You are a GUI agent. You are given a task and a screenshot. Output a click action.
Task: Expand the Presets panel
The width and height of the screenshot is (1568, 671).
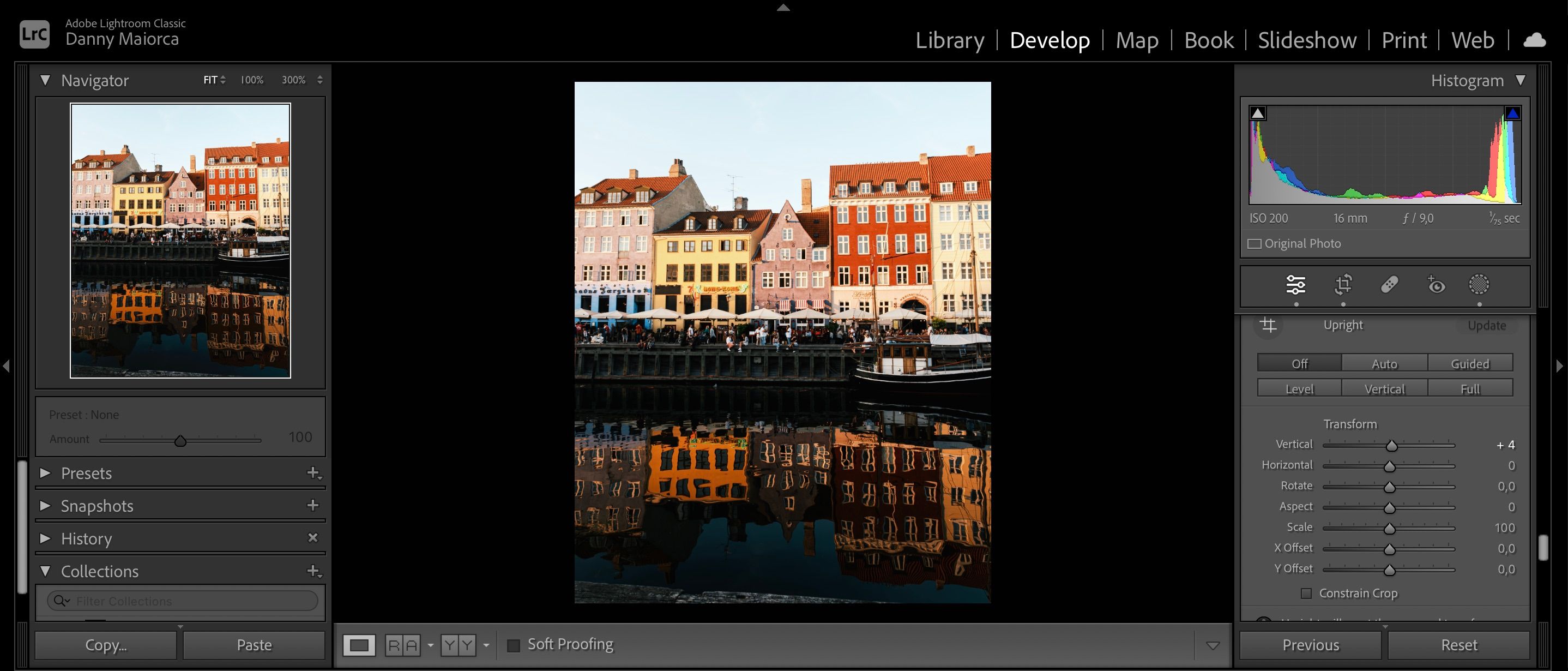point(45,473)
